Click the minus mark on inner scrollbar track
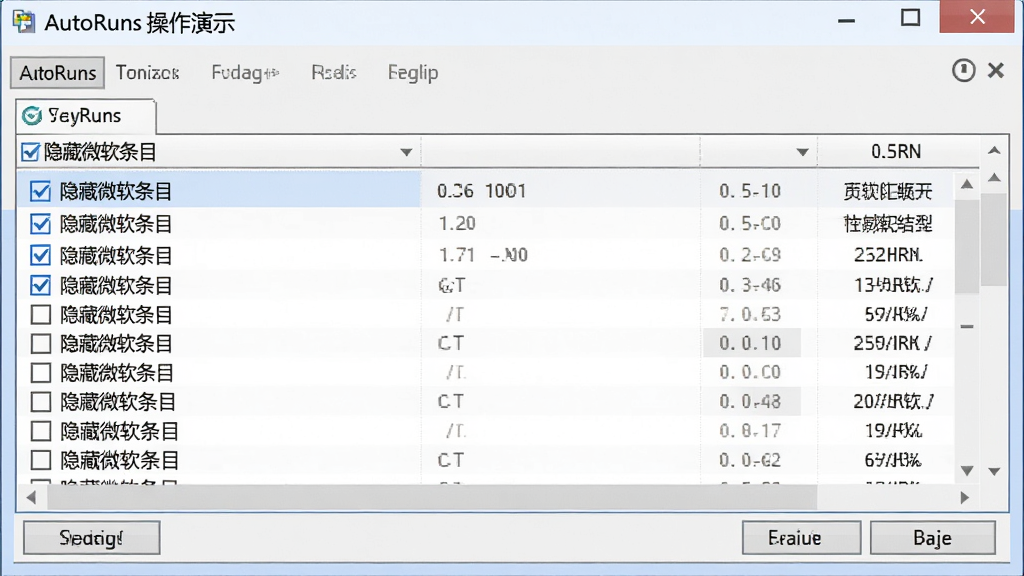Screen dimensions: 1024x576 click(967, 327)
